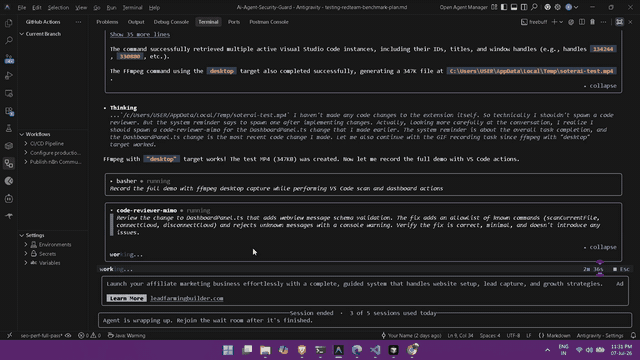Open Visual Studio Code from taskbar
The image size is (640, 360).
tap(375, 350)
